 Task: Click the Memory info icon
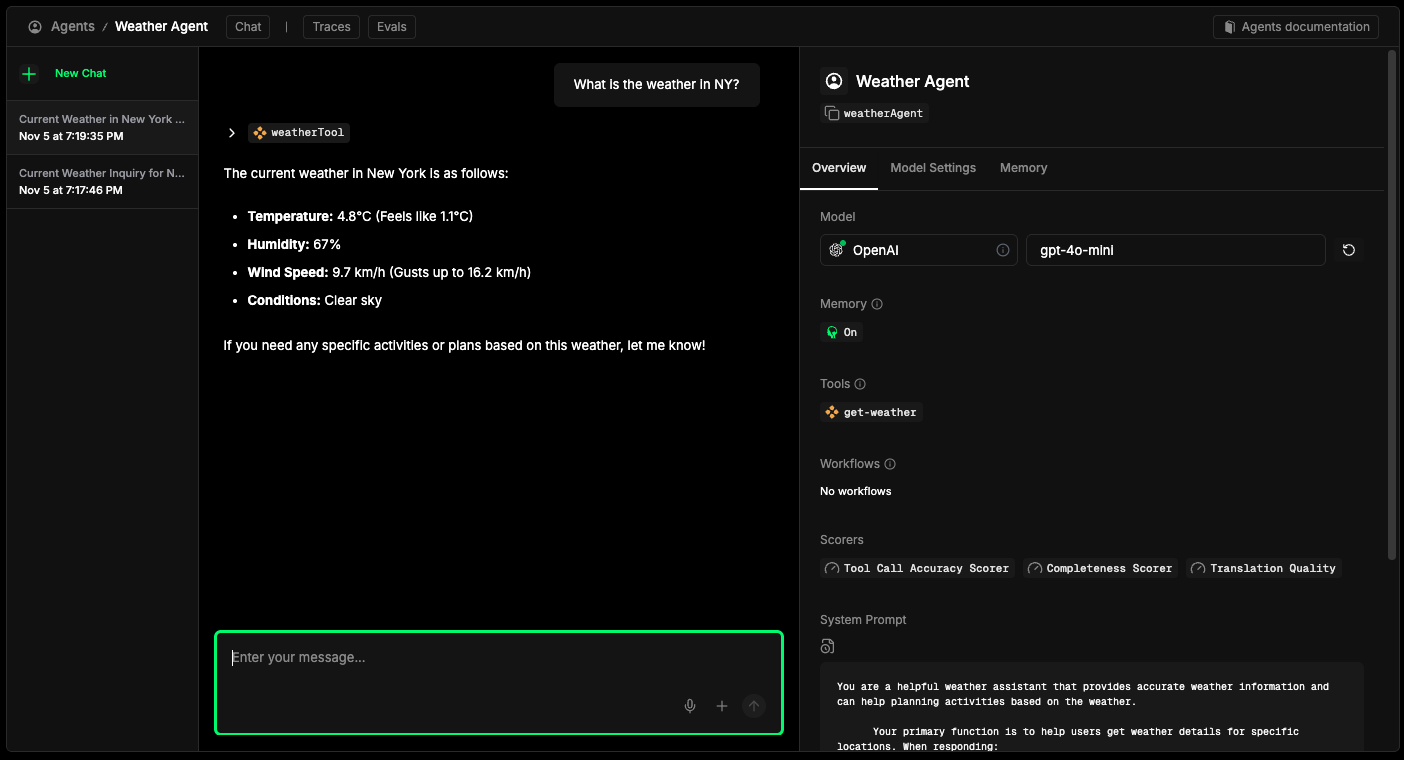[877, 304]
